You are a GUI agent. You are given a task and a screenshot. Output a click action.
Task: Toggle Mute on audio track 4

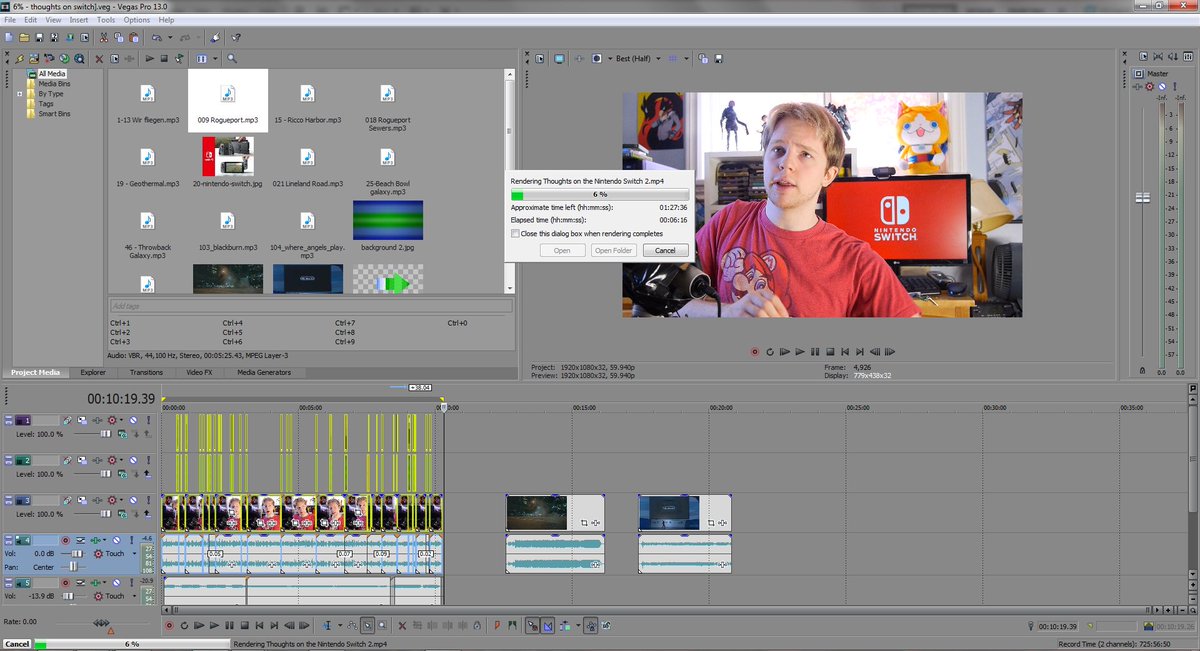(117, 540)
